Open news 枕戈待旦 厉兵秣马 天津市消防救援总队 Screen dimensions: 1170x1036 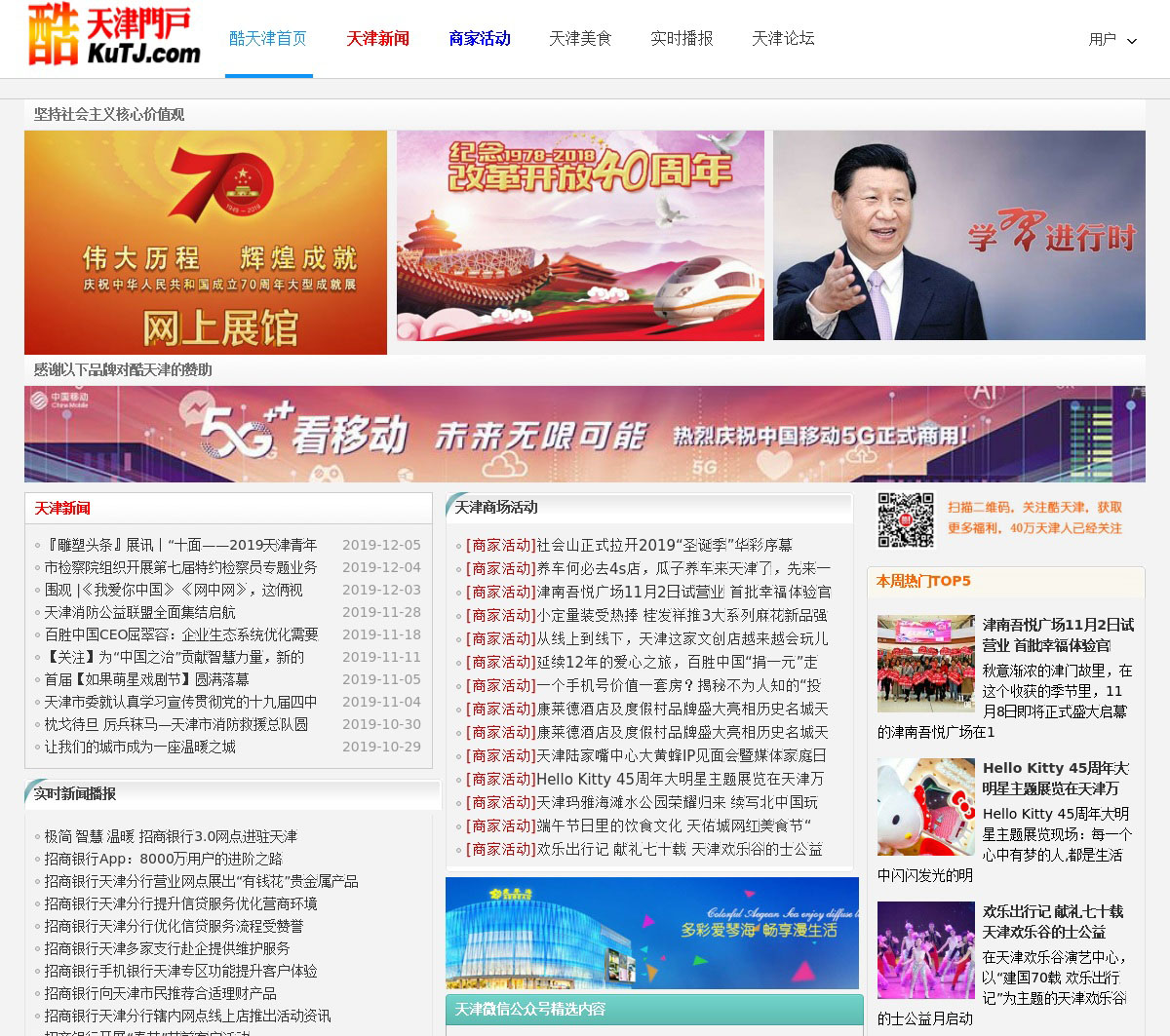click(176, 724)
